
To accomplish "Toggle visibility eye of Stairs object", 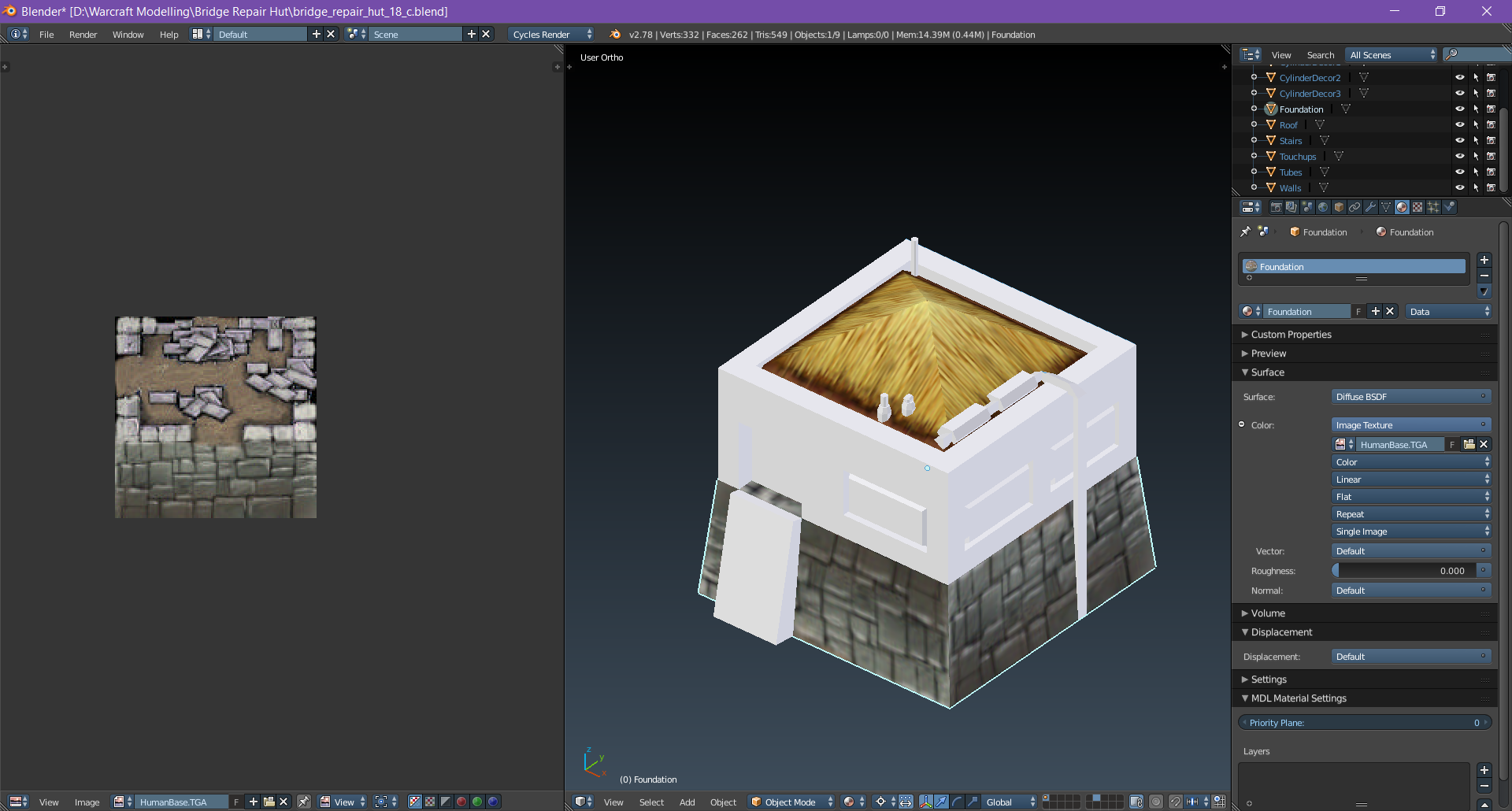I will click(1459, 140).
